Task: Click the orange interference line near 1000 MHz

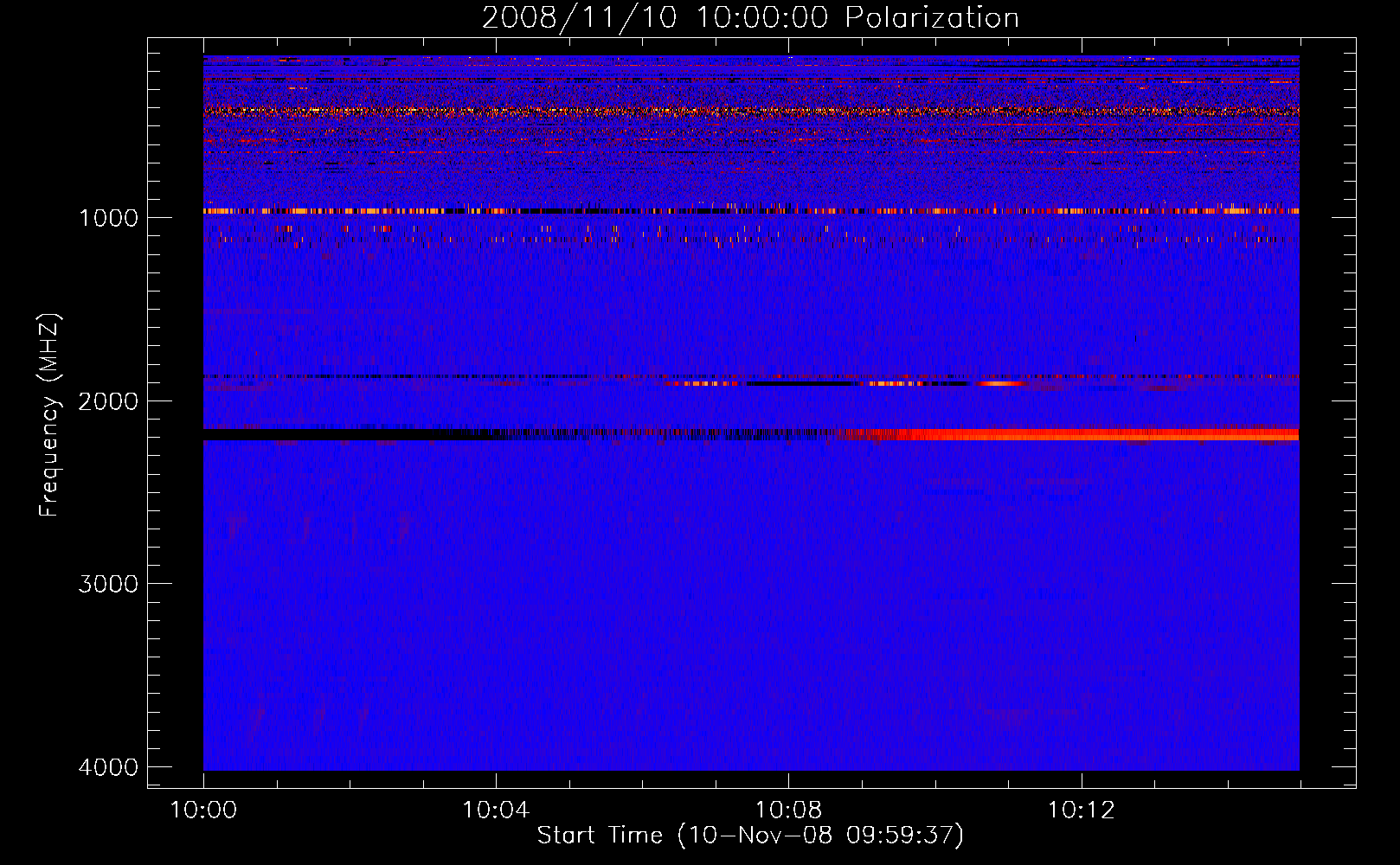Action: coord(751,211)
